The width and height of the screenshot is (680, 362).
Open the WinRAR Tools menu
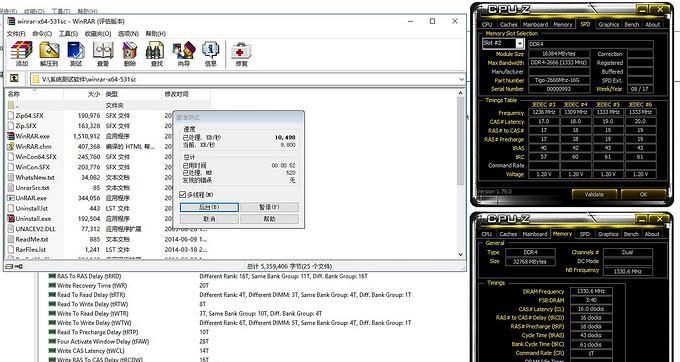point(68,33)
